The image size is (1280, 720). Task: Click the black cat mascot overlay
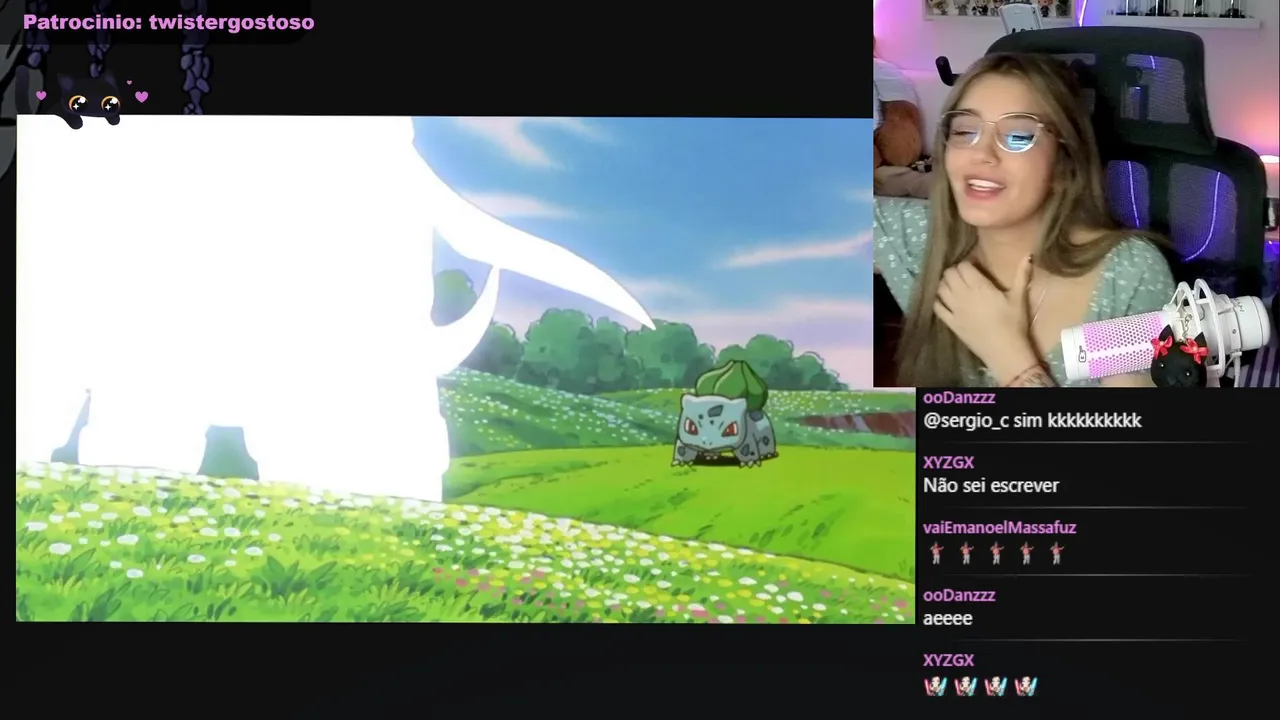(92, 101)
